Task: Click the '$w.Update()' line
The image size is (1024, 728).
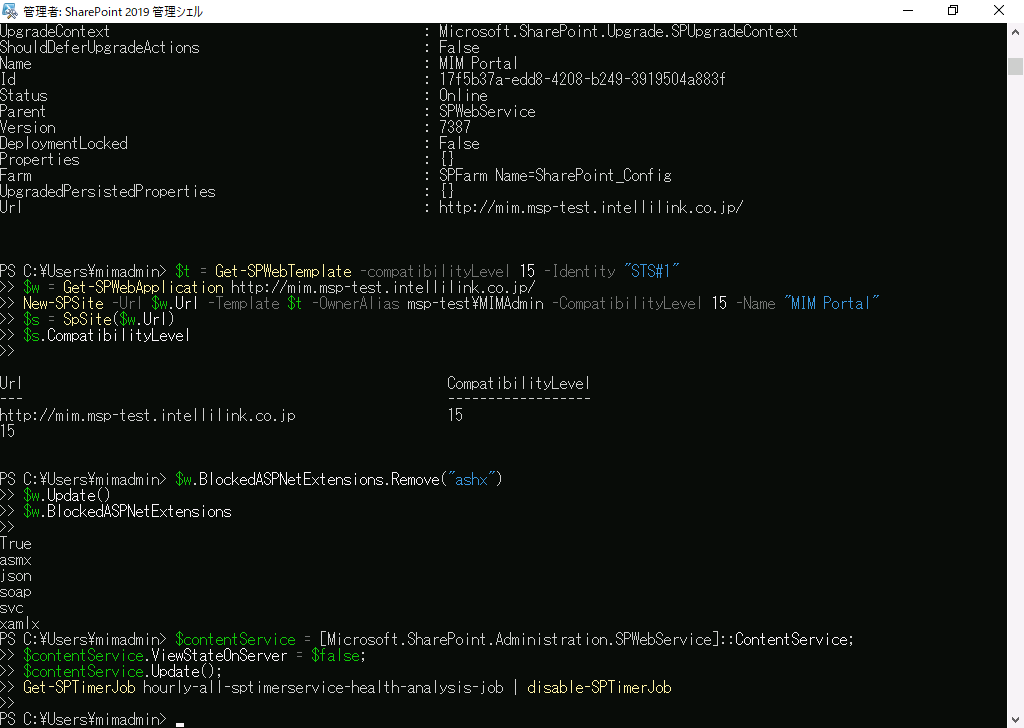Action: coord(67,496)
